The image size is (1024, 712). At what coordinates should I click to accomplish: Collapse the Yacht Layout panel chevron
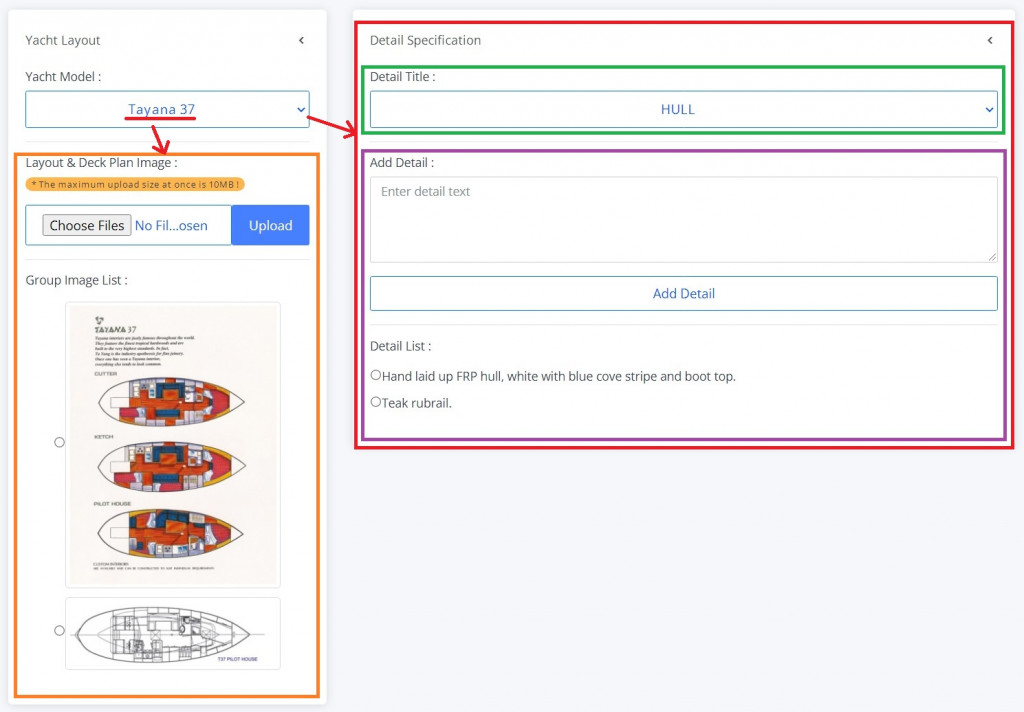click(x=301, y=40)
